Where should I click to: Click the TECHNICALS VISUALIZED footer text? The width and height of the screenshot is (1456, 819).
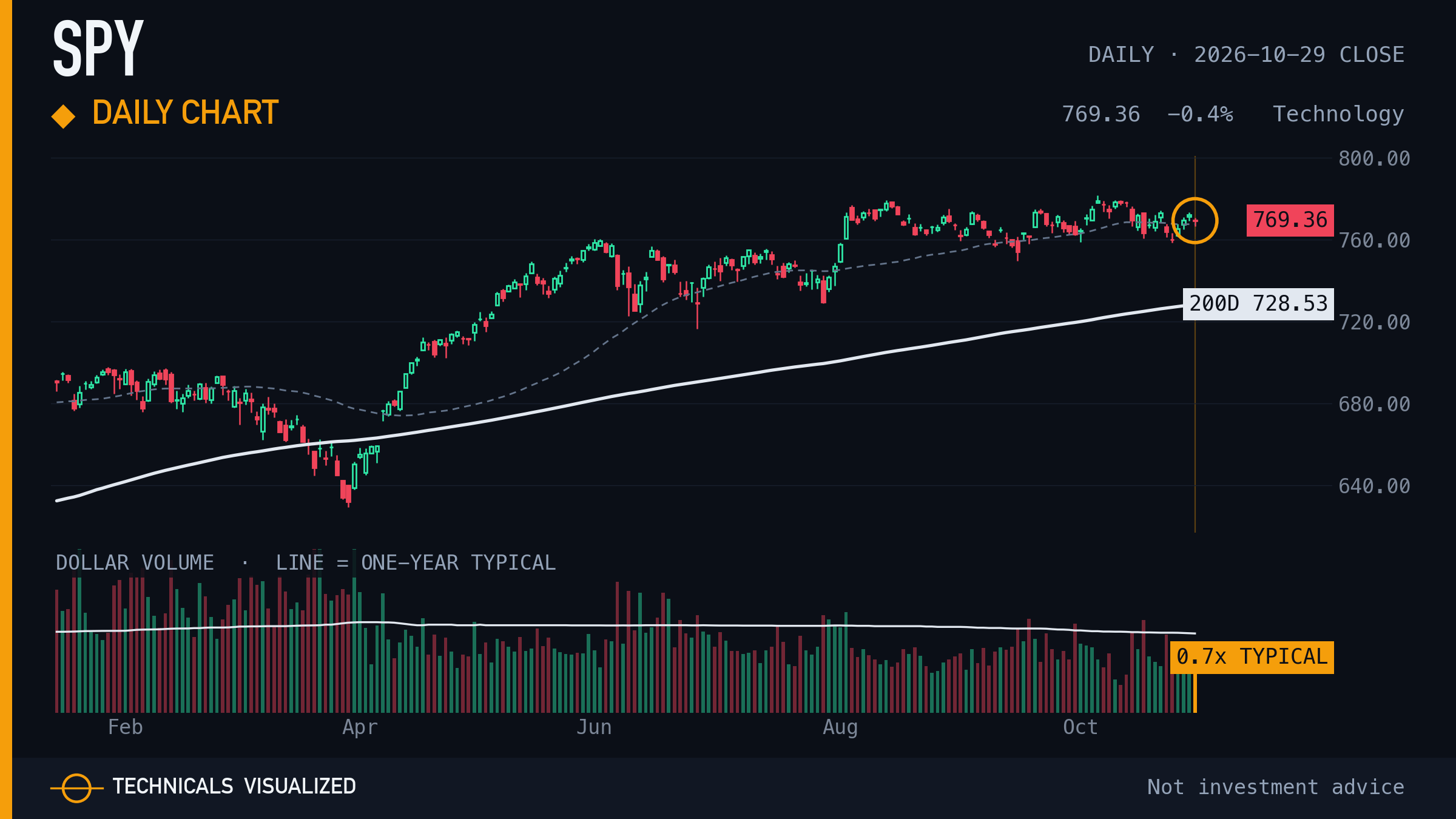click(x=234, y=787)
